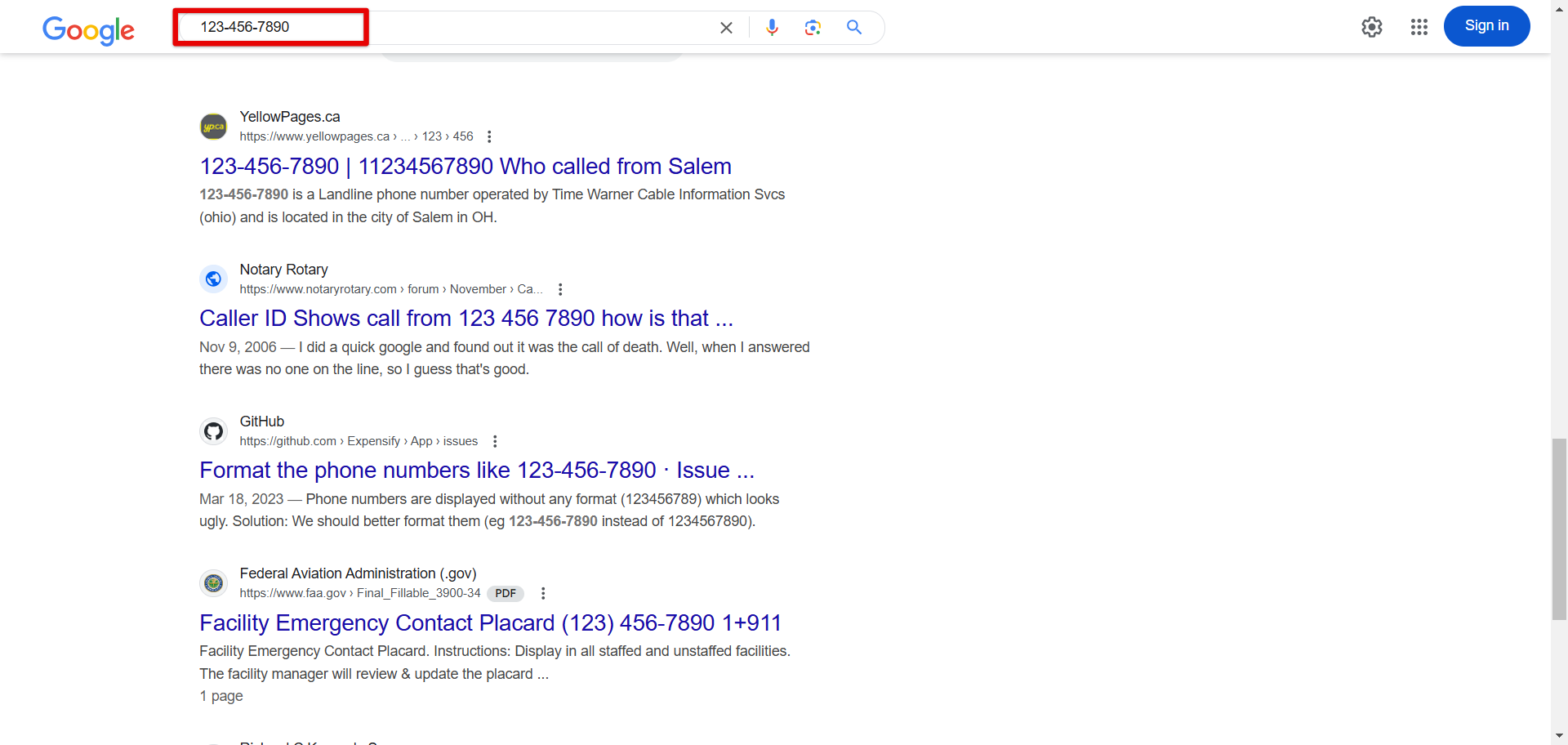Image resolution: width=1568 pixels, height=745 pixels.
Task: Click the Google logo
Action: tap(88, 30)
